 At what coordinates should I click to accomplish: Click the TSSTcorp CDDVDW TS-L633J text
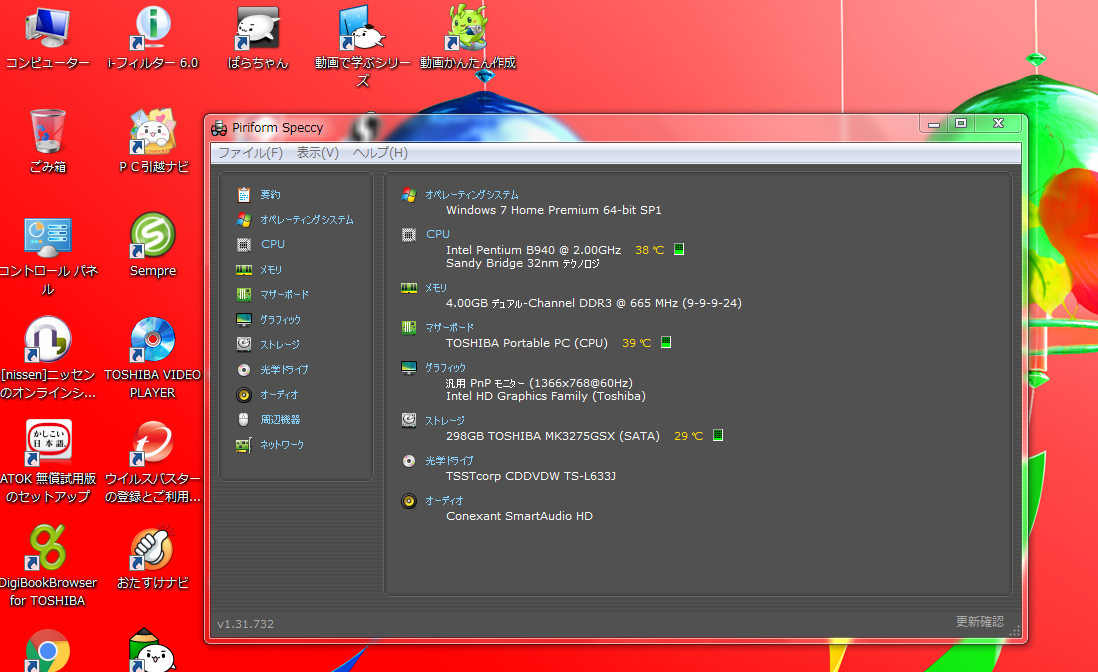click(x=531, y=476)
